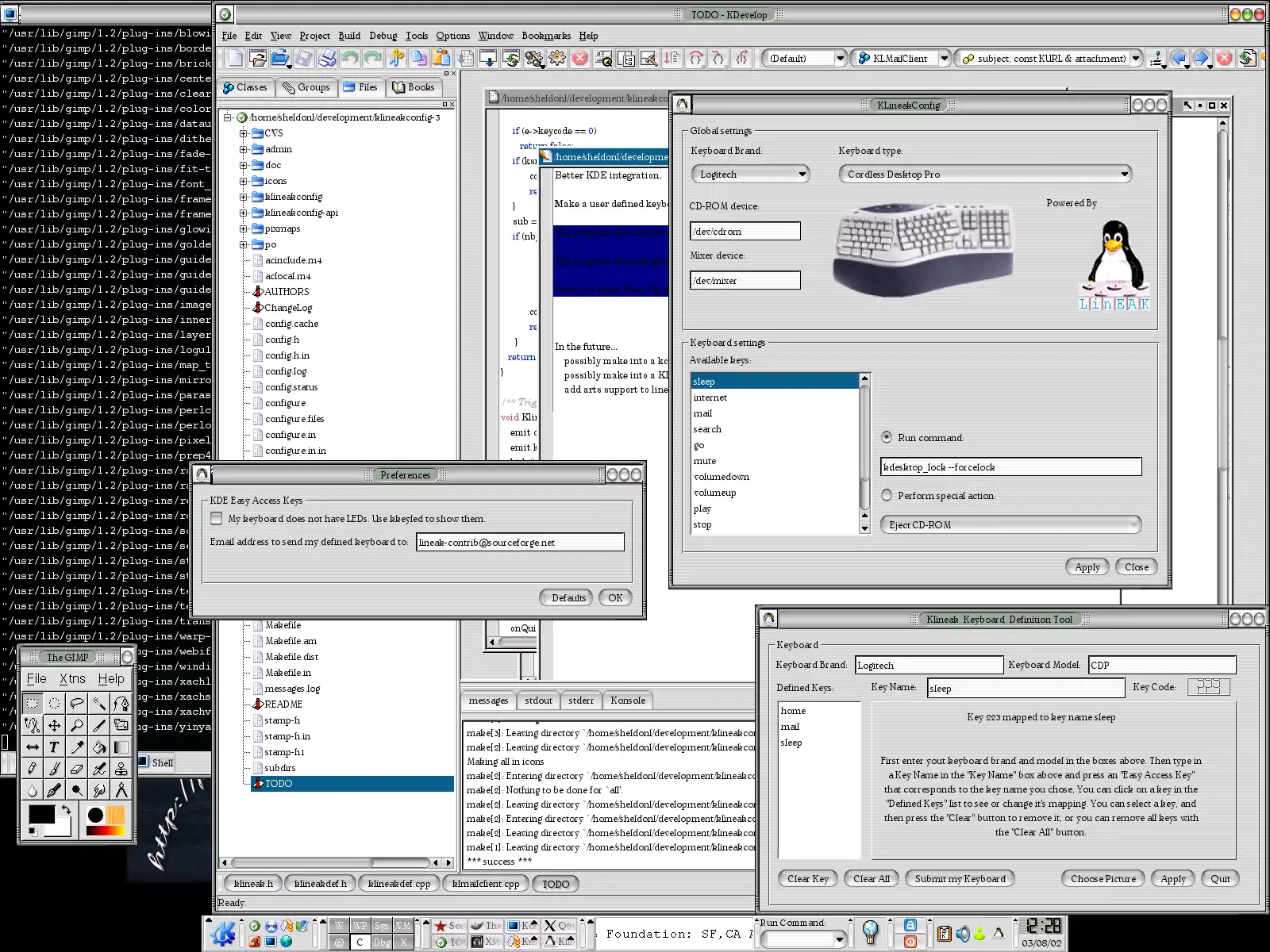Switch to the Classes tab
This screenshot has height=952, width=1270.
(x=246, y=87)
